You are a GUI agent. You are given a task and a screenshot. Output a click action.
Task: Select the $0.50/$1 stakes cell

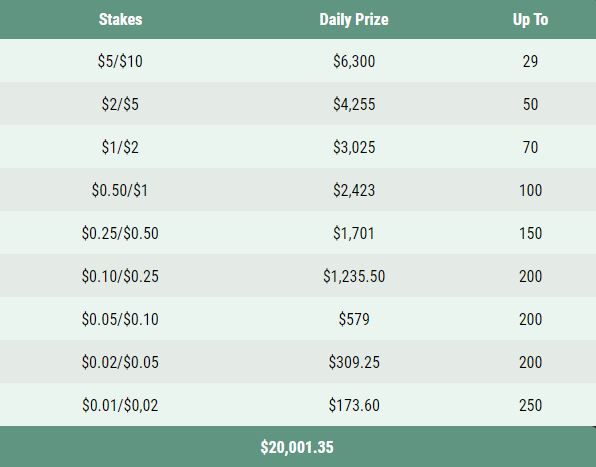tap(120, 190)
